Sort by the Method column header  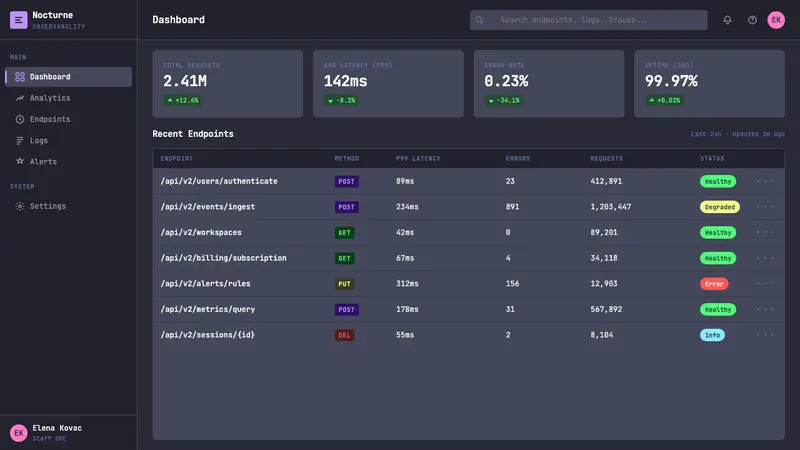click(x=347, y=159)
